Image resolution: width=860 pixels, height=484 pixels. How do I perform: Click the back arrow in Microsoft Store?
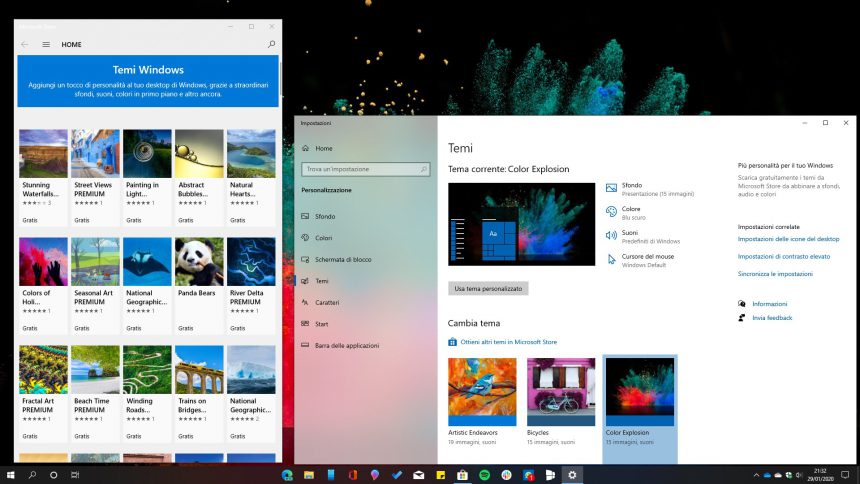point(25,44)
